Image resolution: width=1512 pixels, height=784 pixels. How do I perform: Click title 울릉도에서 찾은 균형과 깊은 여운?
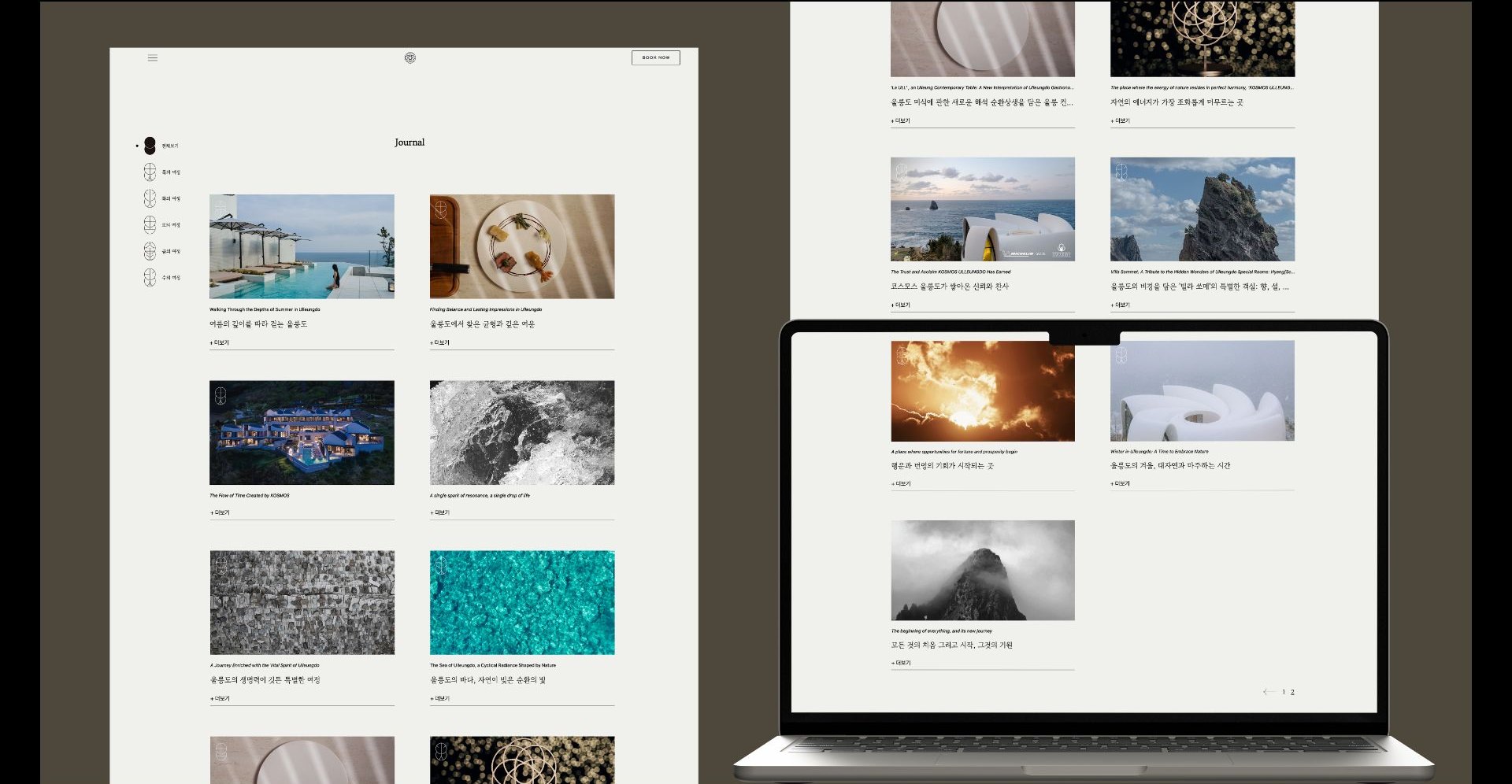tap(482, 324)
